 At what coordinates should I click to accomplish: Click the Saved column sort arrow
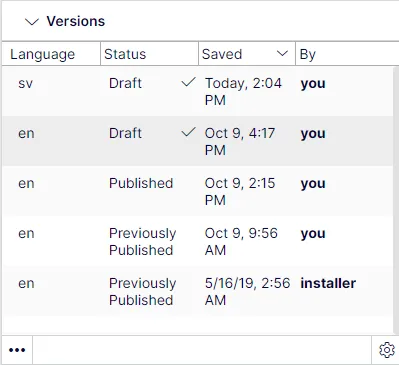click(282, 54)
